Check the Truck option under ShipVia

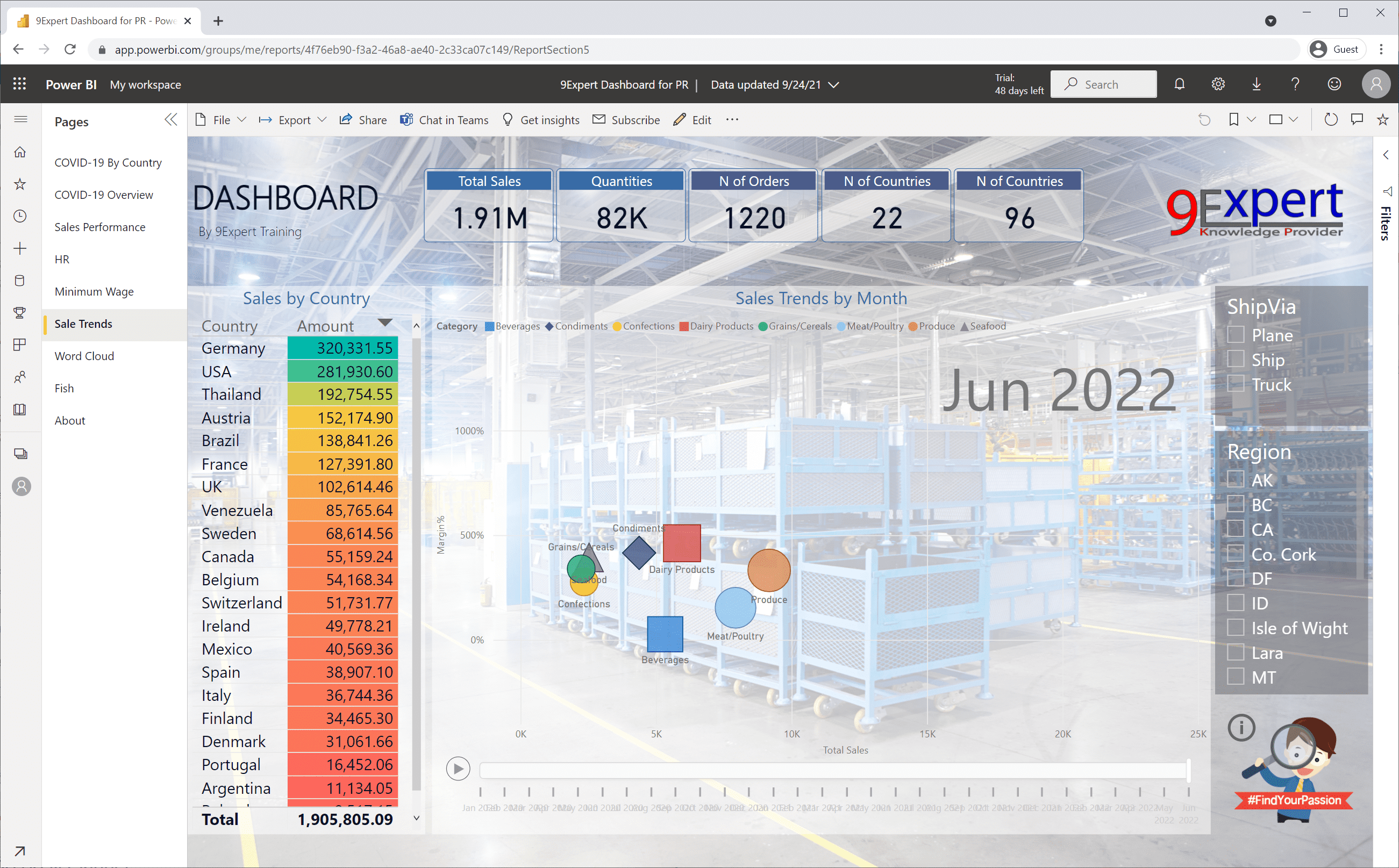1236,385
